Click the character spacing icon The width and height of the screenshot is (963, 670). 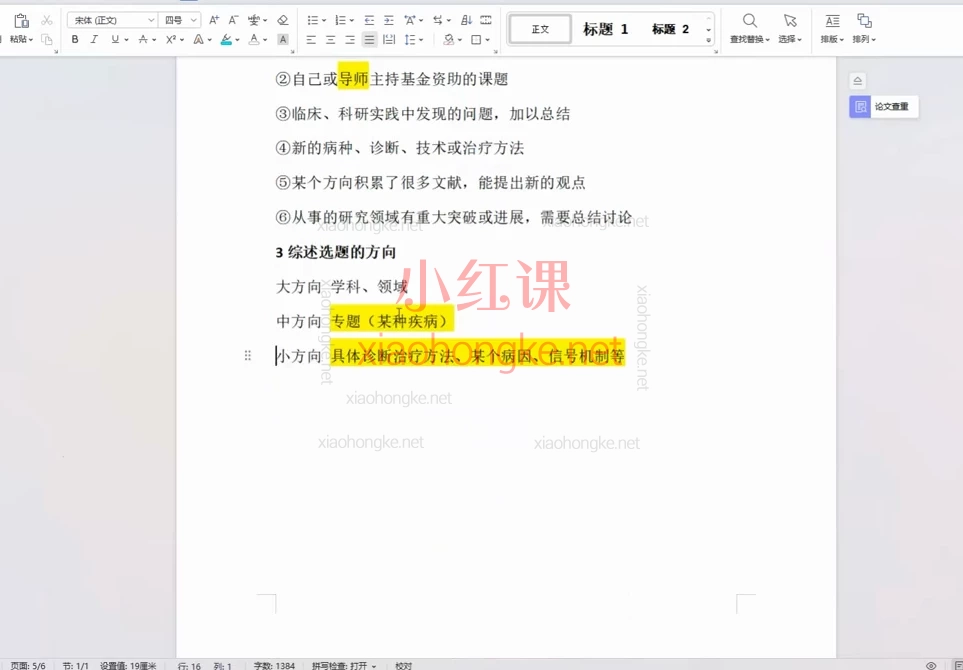(409, 20)
